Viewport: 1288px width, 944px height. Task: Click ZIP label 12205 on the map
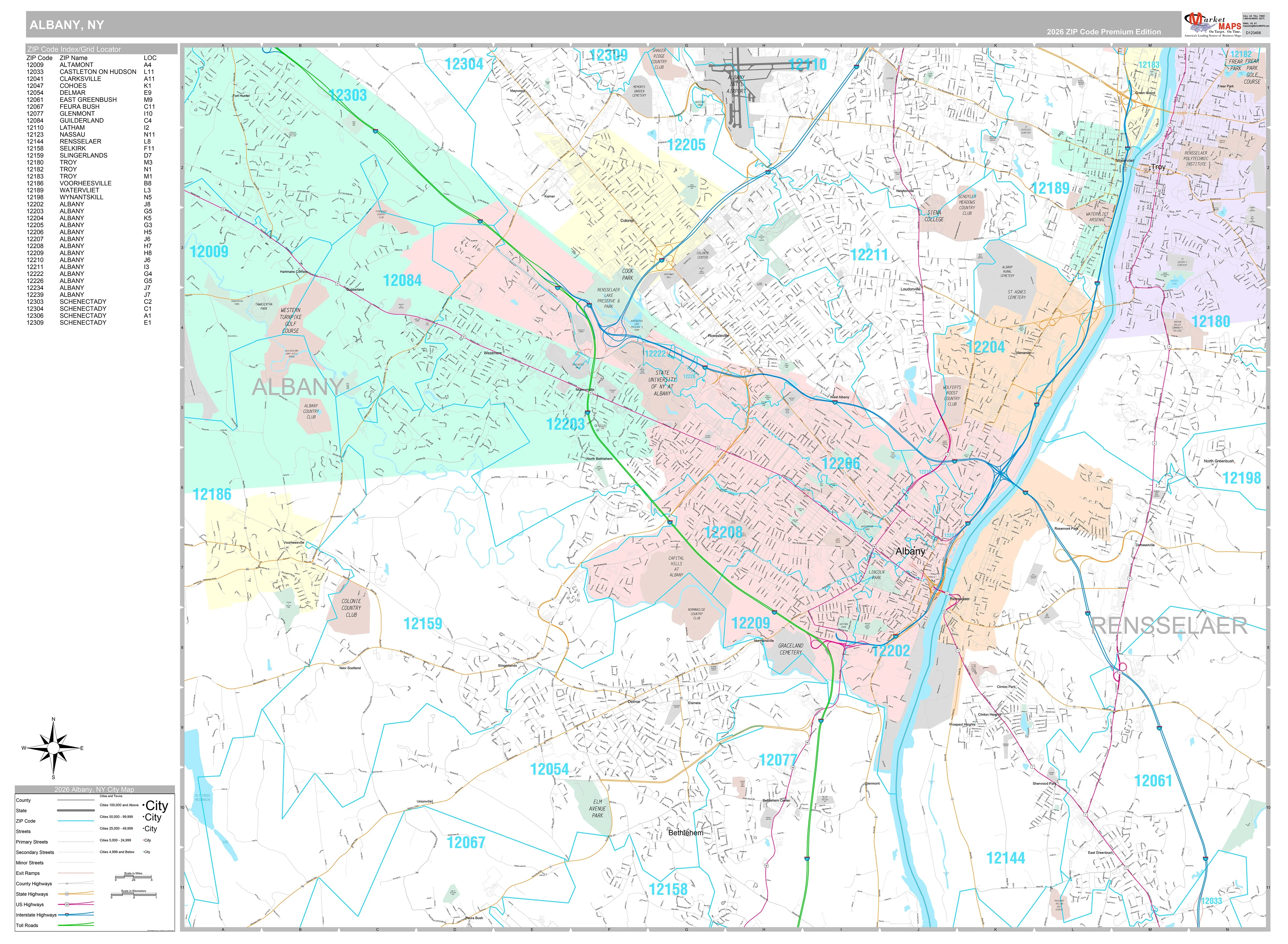pyautogui.click(x=687, y=145)
